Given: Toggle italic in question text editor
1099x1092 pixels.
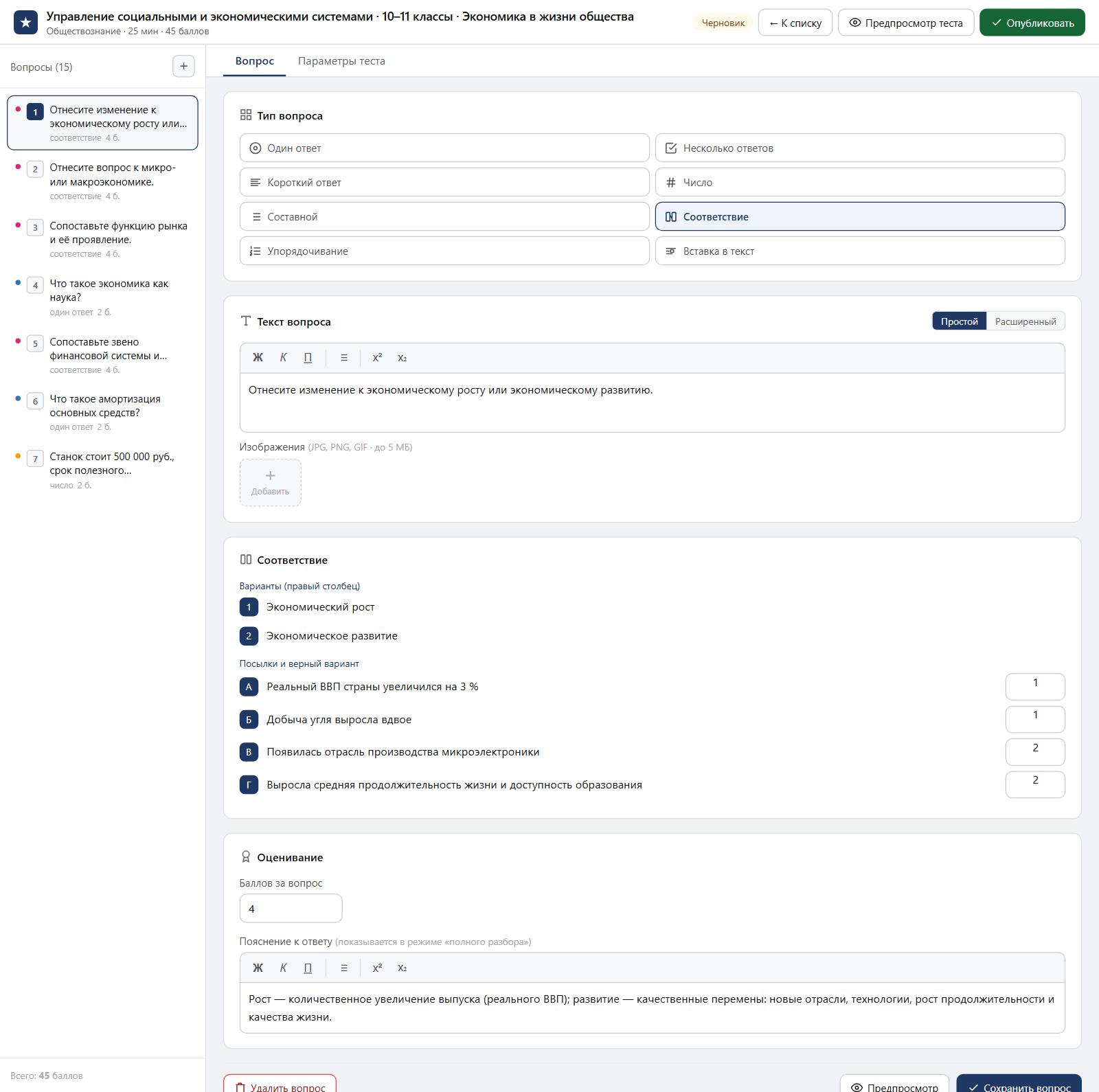Looking at the screenshot, I should point(283,358).
